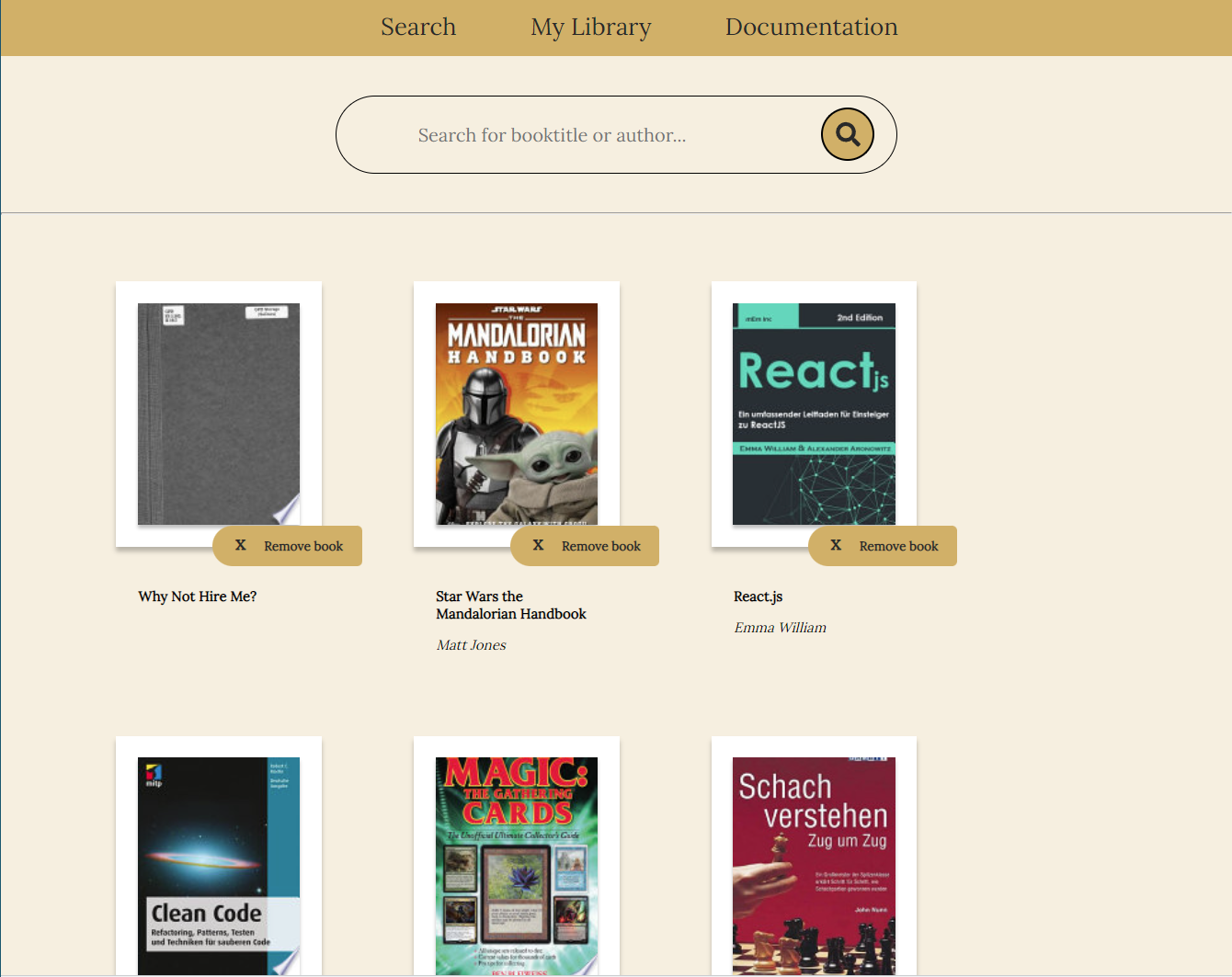Image resolution: width=1232 pixels, height=977 pixels.
Task: Select the Clean Code book cover
Action: click(219, 866)
